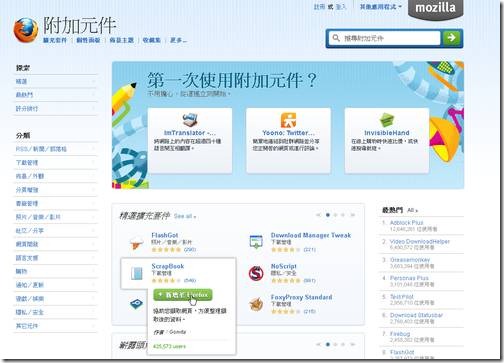Select third page dot of featured carousel
The image size is (504, 363).
pyautogui.click(x=343, y=215)
